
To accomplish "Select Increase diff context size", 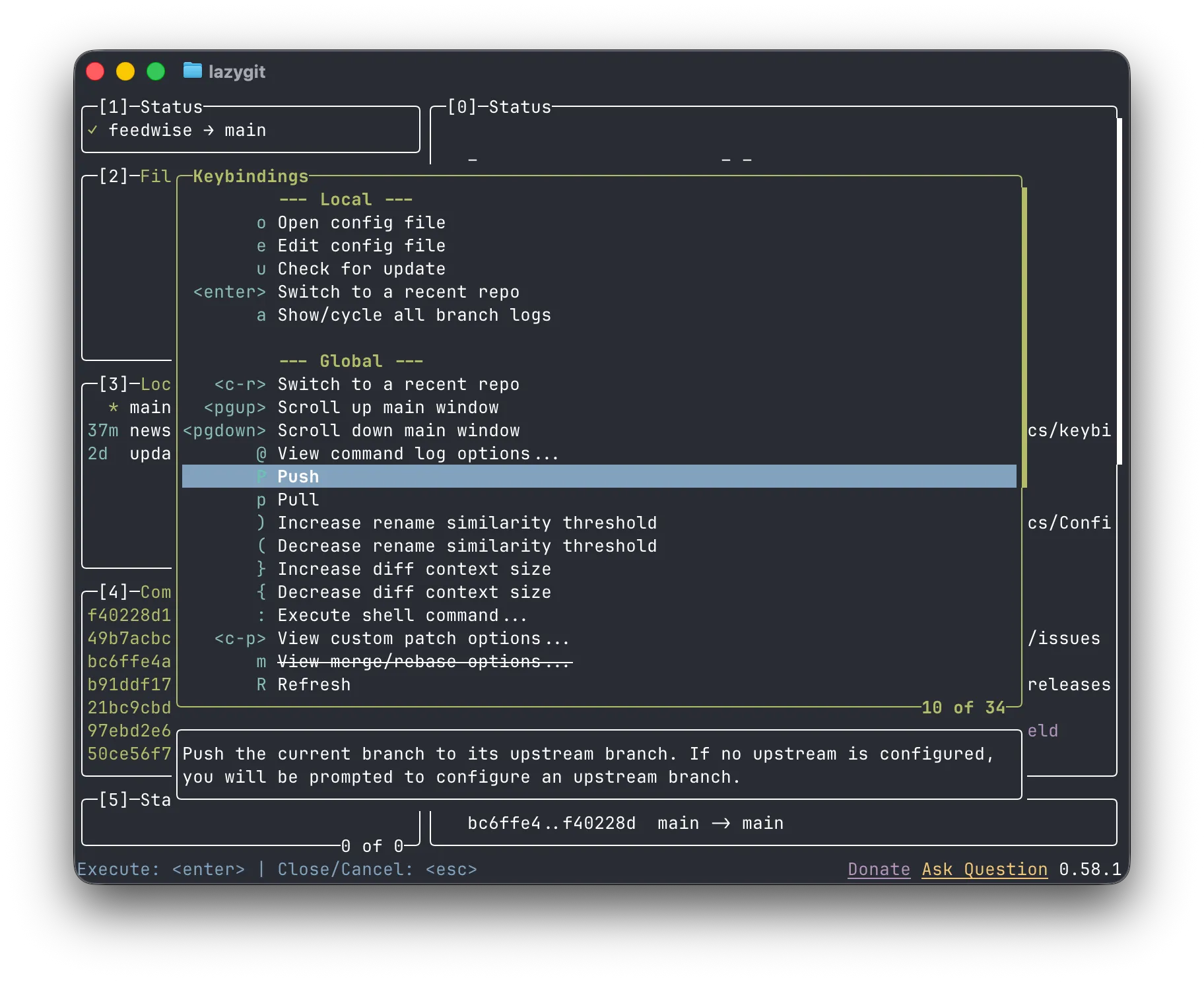I will pyautogui.click(x=414, y=569).
